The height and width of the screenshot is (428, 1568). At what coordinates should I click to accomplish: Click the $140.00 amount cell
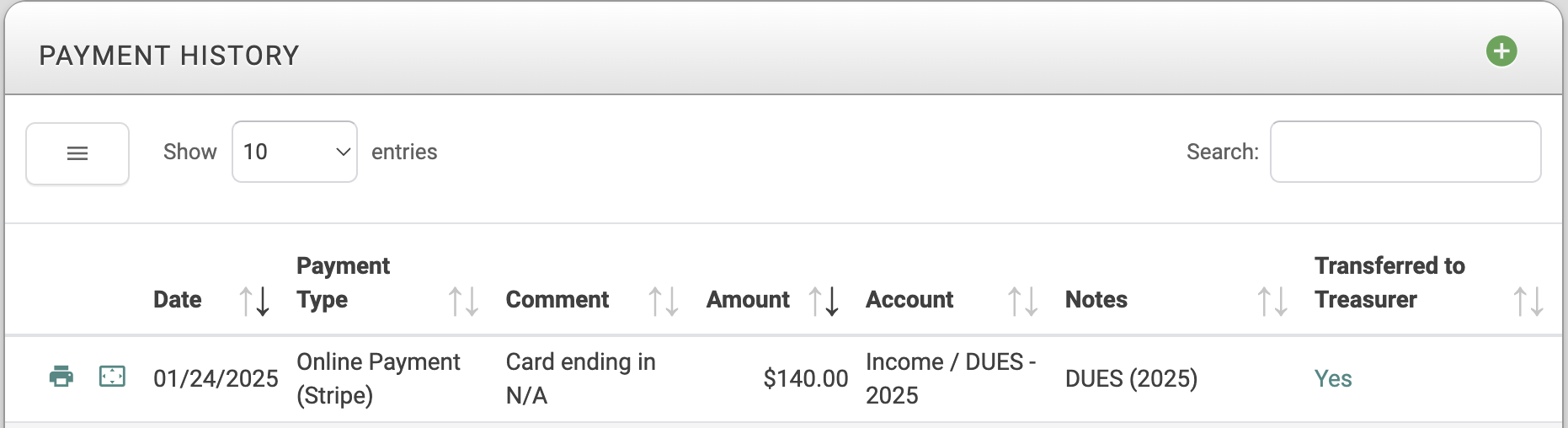coord(805,378)
